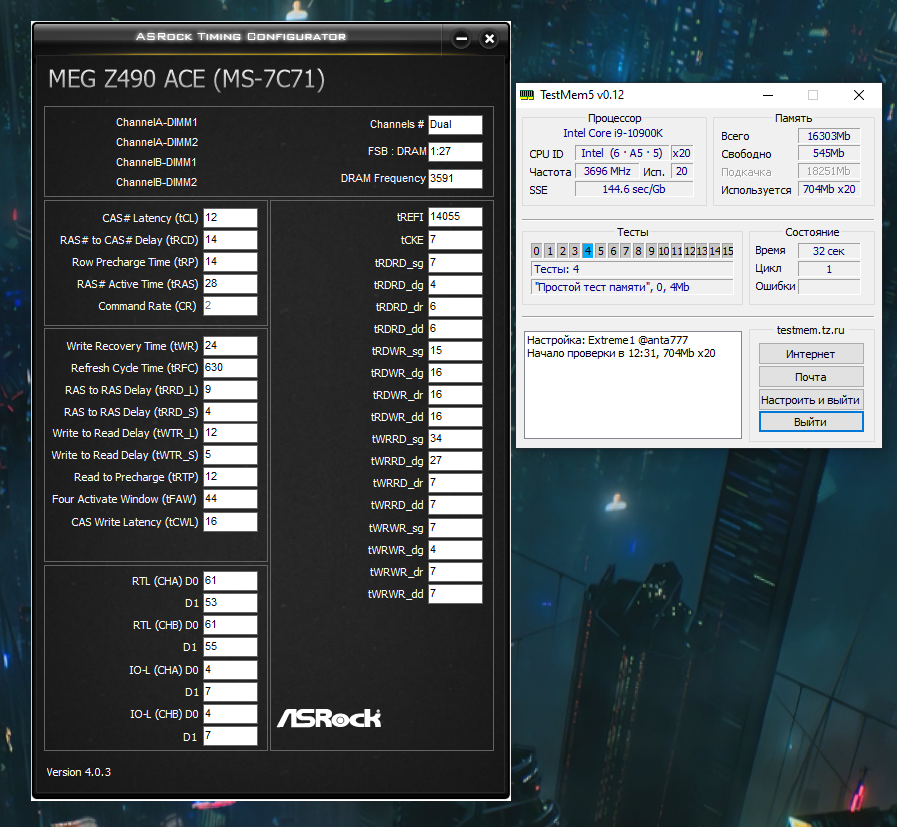The height and width of the screenshot is (827, 897).
Task: Click the tWRWR_dd value field
Action: pyautogui.click(x=455, y=594)
